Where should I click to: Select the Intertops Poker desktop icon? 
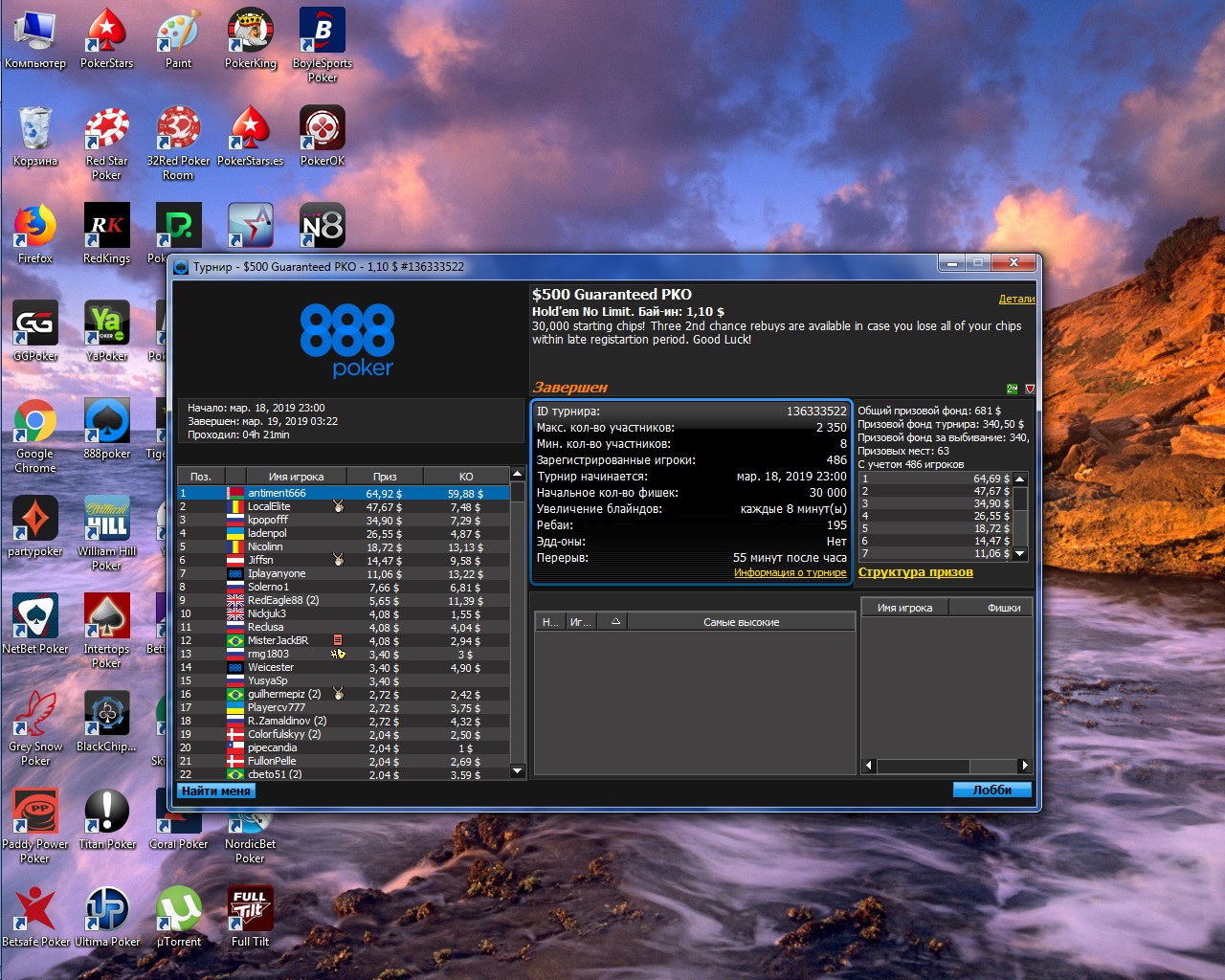point(106,632)
